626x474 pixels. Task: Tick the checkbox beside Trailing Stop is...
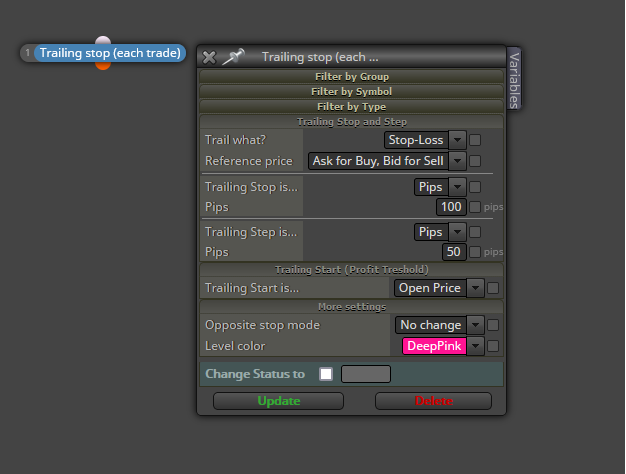(x=475, y=187)
